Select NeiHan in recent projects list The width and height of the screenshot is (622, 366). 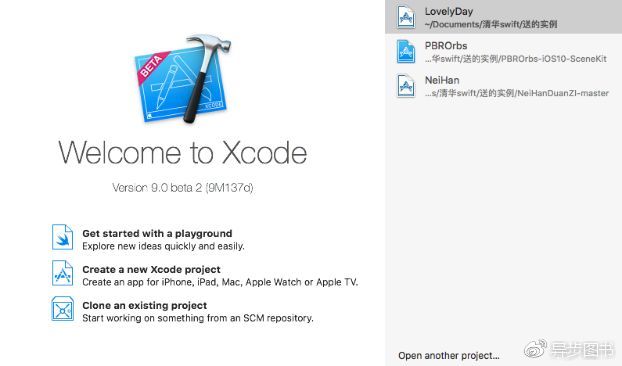pyautogui.click(x=503, y=86)
